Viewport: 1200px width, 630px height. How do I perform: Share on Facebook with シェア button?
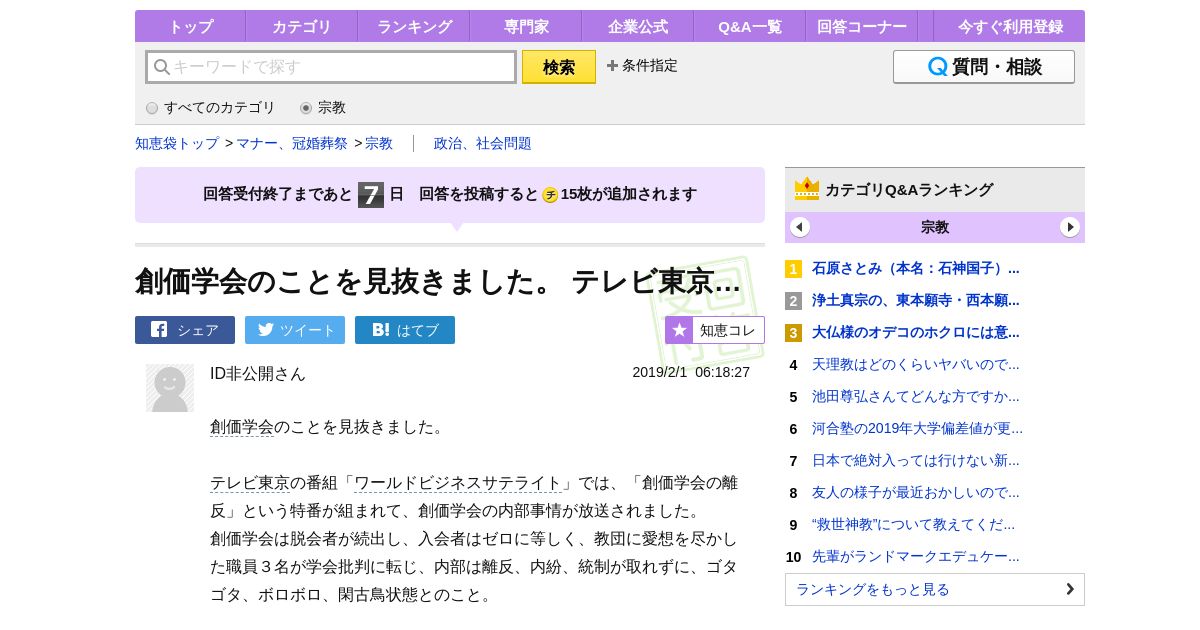point(185,330)
